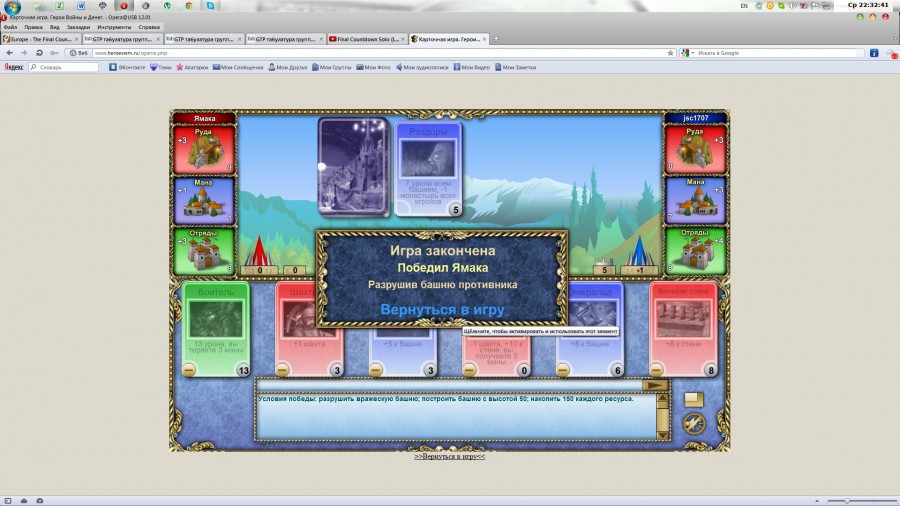Discard the +5 к башне card minus icon

pyautogui.click(x=376, y=370)
